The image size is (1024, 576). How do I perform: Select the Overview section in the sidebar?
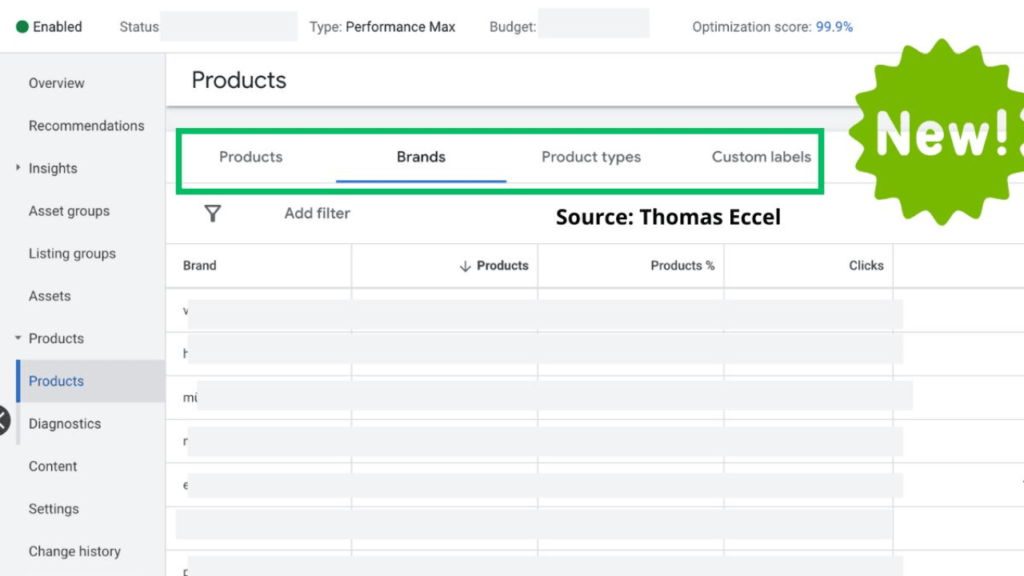(56, 83)
